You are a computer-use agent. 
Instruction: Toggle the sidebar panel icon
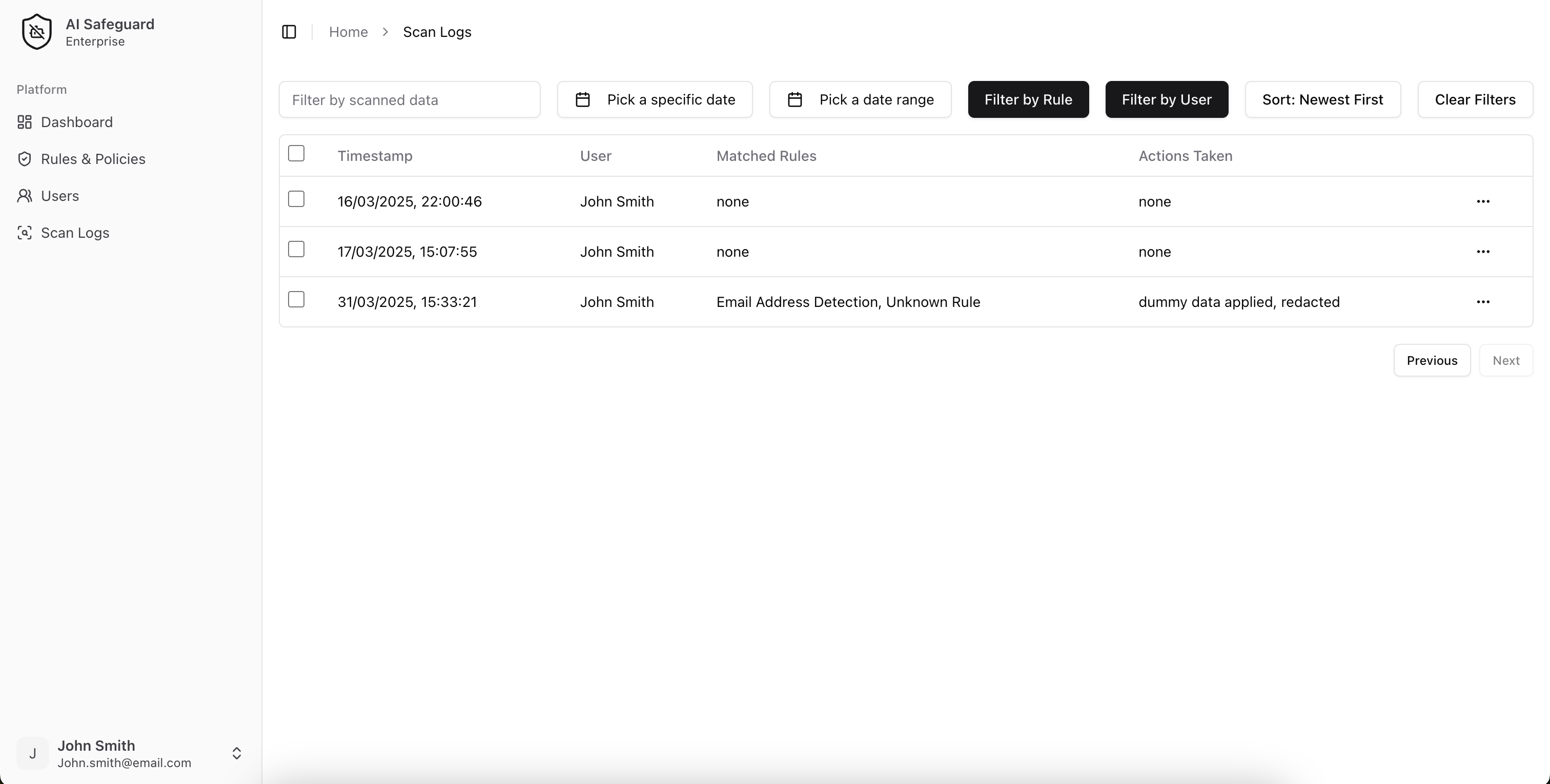(289, 32)
